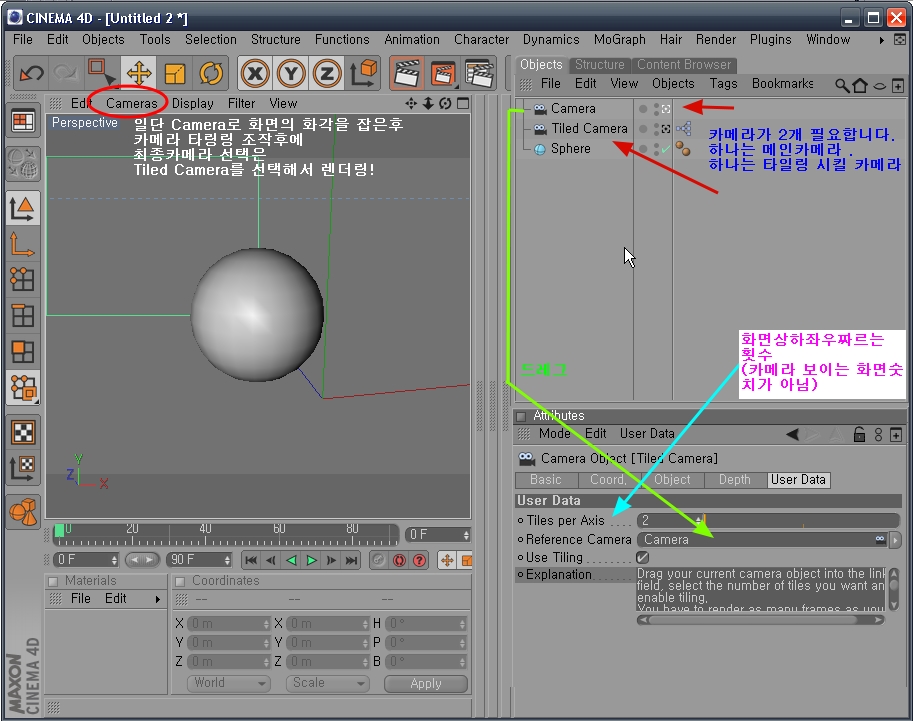Select Tiled Camera object in tree
The height and width of the screenshot is (721, 913).
pos(589,129)
